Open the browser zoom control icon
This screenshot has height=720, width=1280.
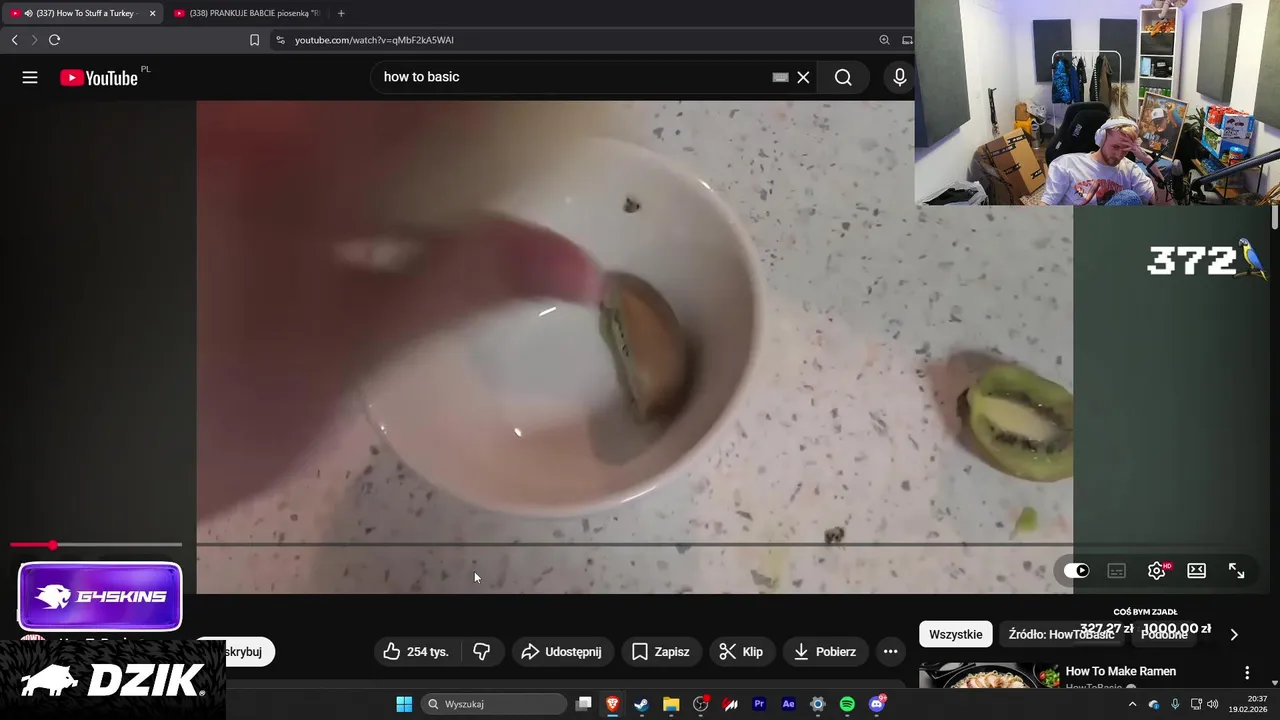point(884,40)
